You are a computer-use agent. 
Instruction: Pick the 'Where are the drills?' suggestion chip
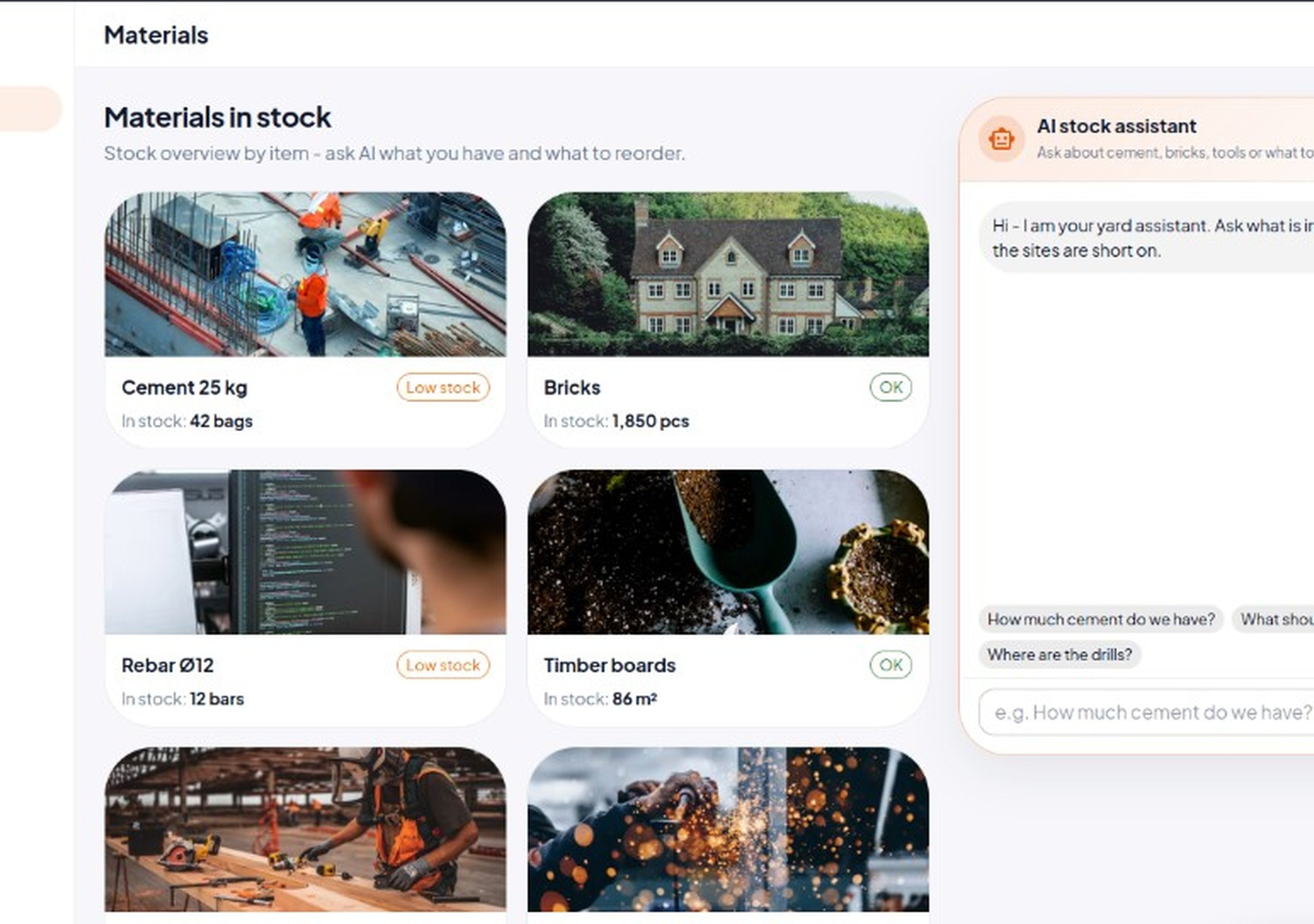(x=1059, y=655)
